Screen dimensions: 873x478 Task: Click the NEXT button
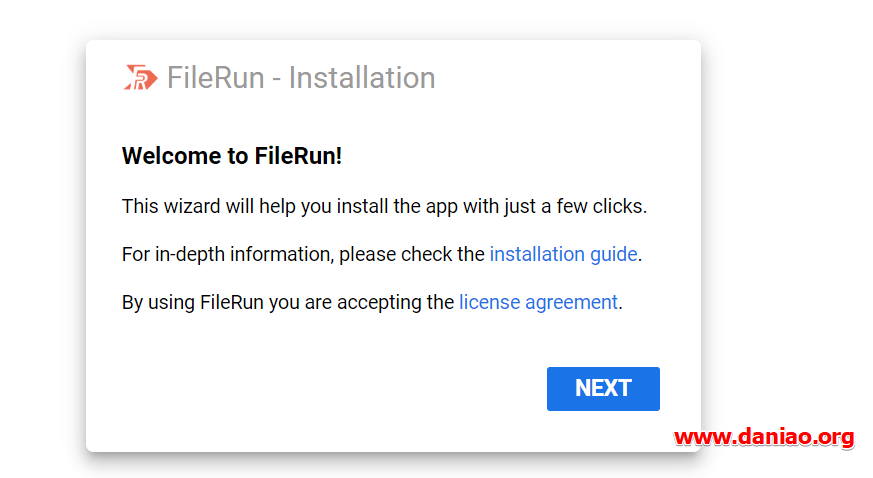click(x=603, y=388)
